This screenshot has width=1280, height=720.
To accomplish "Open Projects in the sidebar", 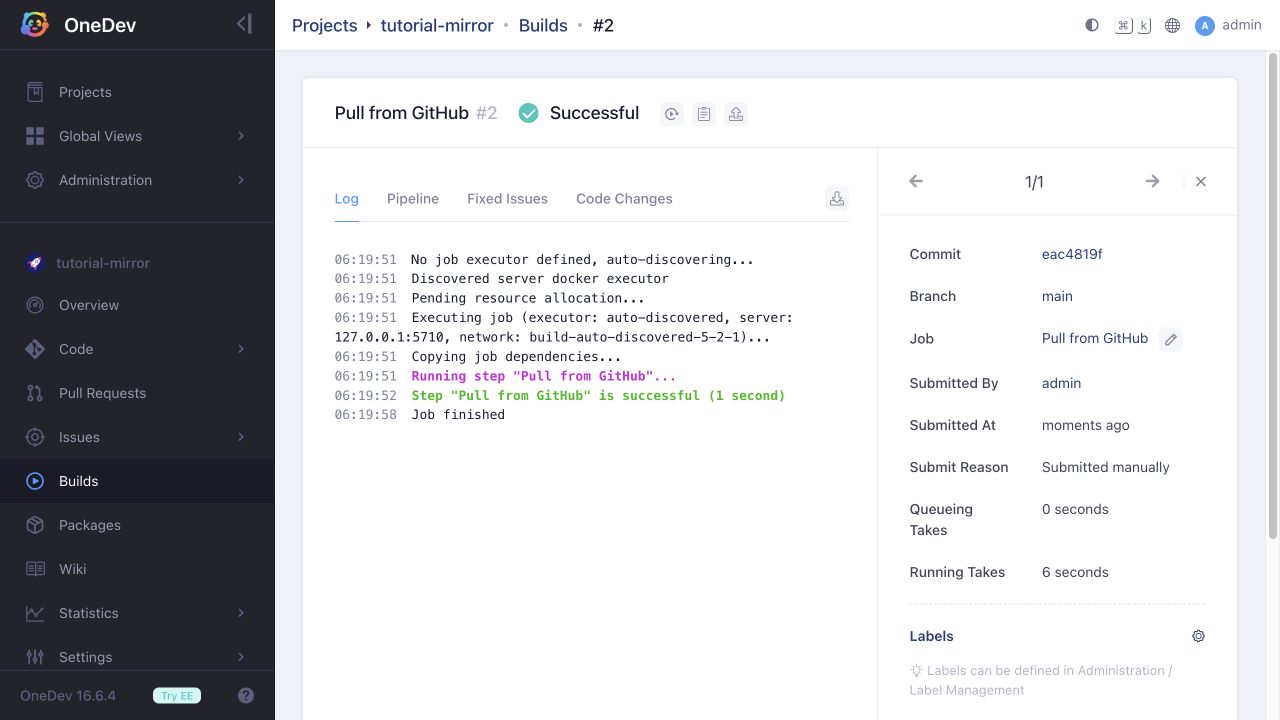I will point(137,92).
